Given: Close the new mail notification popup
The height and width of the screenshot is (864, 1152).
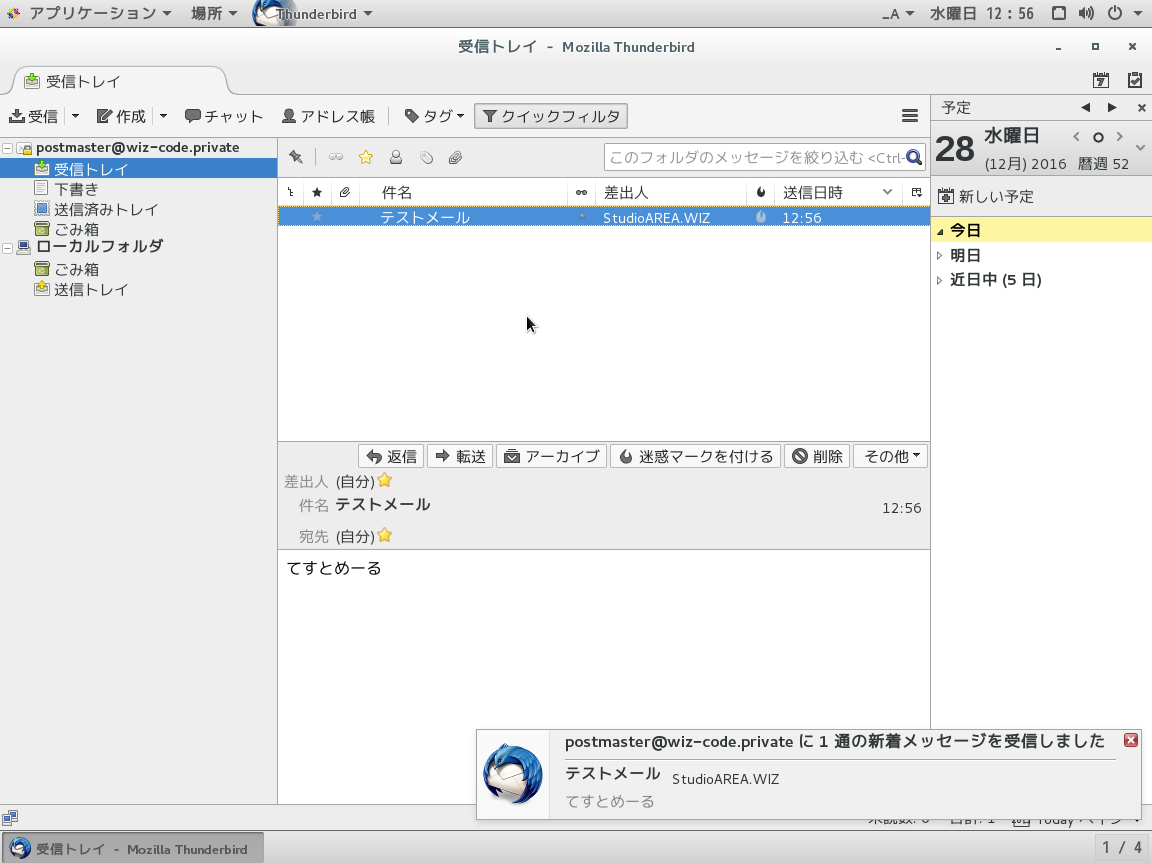Looking at the screenshot, I should pos(1131,740).
